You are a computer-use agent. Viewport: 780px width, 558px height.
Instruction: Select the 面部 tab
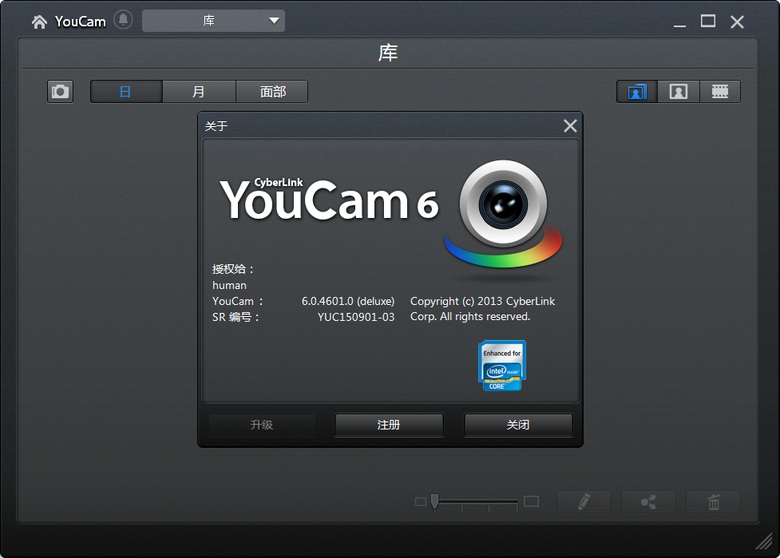coord(272,91)
